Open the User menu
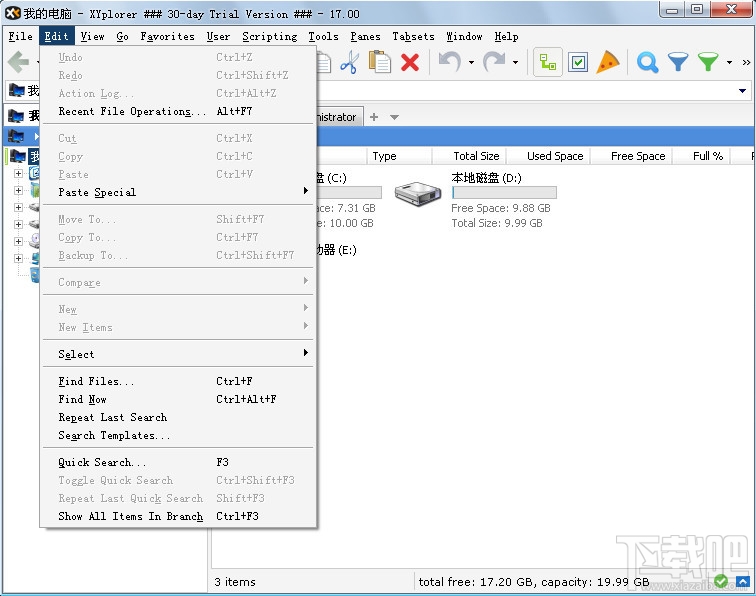 pos(218,36)
